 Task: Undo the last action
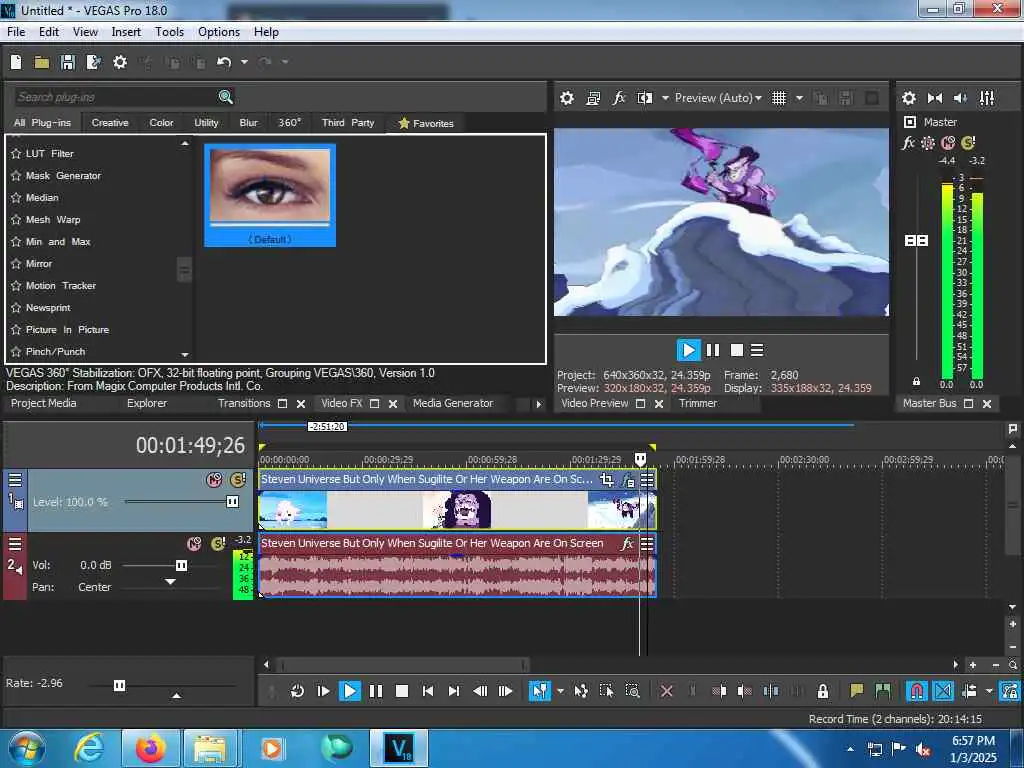point(224,62)
